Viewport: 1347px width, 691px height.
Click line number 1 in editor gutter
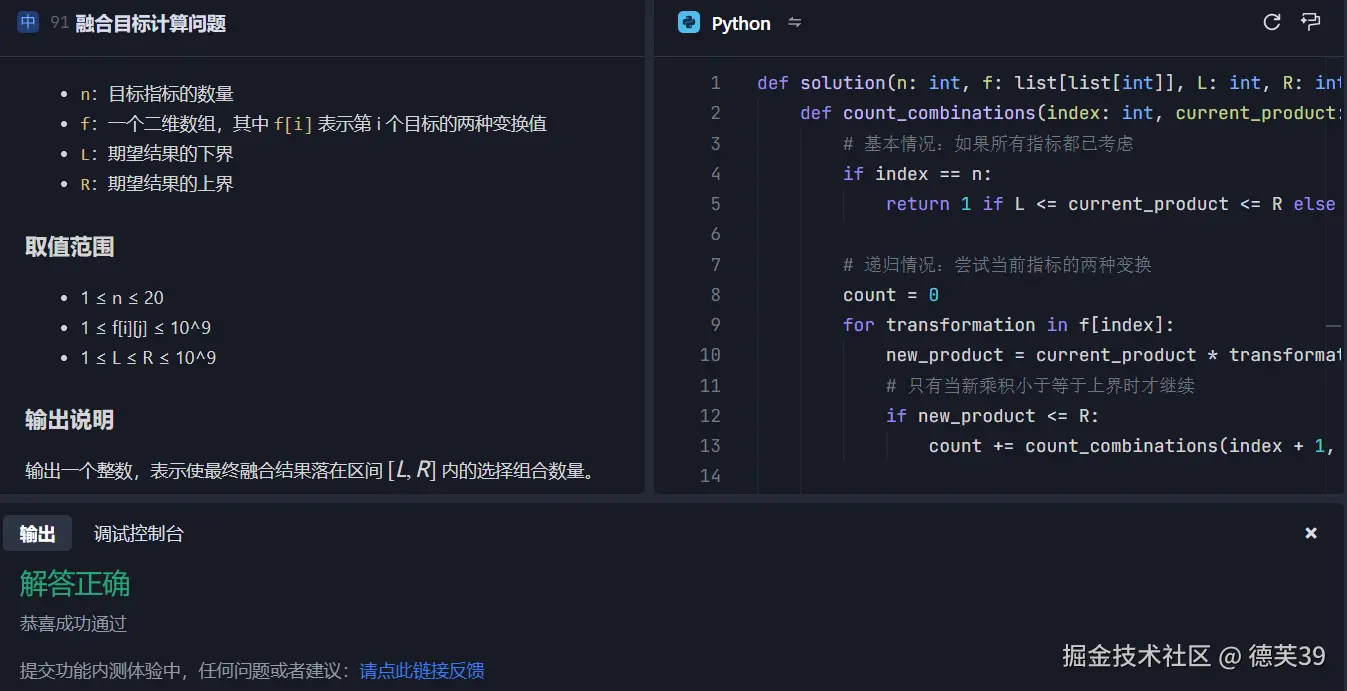(x=715, y=83)
